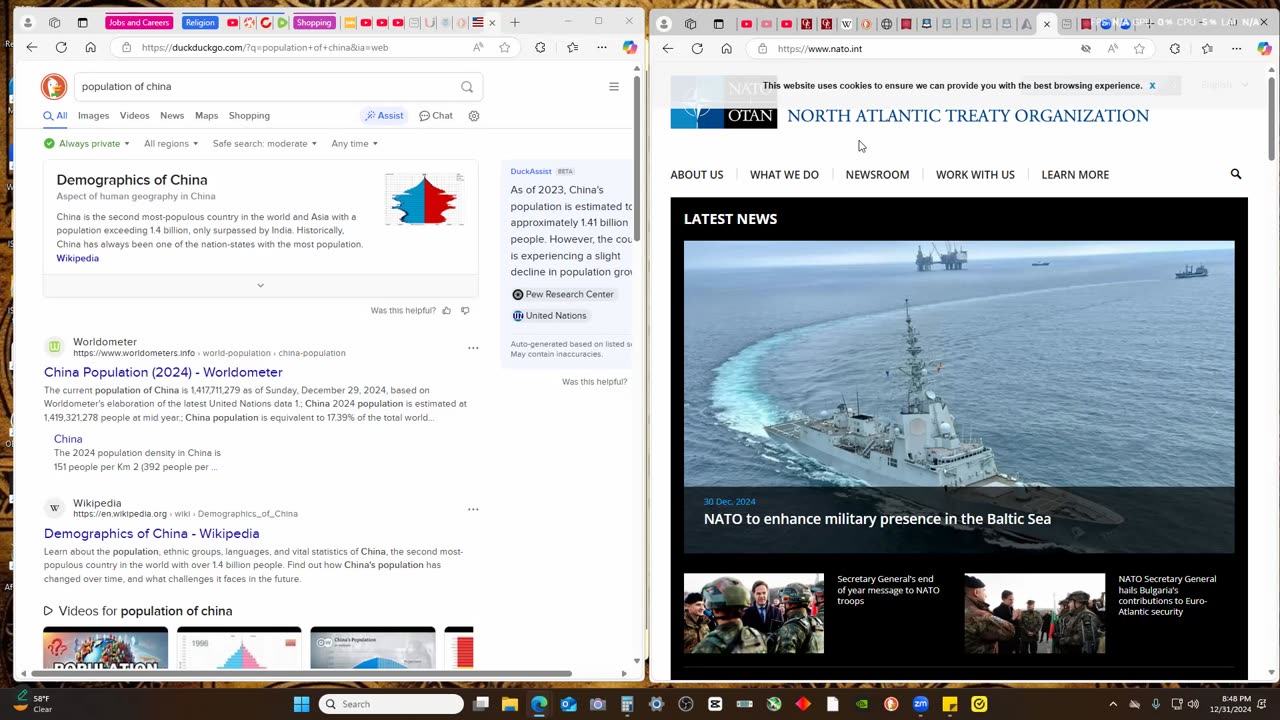1280x720 pixels.
Task: Open ABOUT US menu on NATO site
Action: [697, 174]
